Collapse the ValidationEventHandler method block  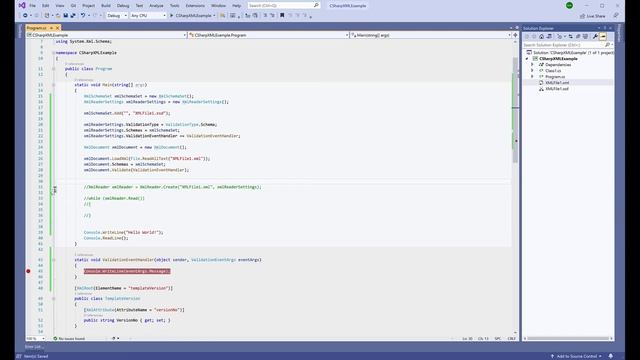click(x=53, y=260)
